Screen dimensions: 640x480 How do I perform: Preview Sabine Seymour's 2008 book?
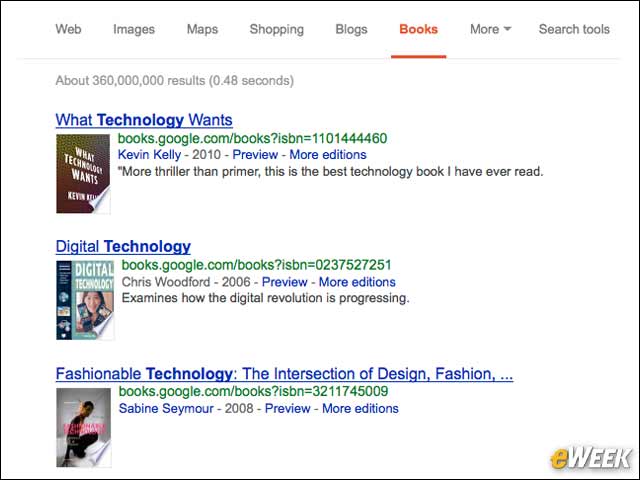click(288, 409)
